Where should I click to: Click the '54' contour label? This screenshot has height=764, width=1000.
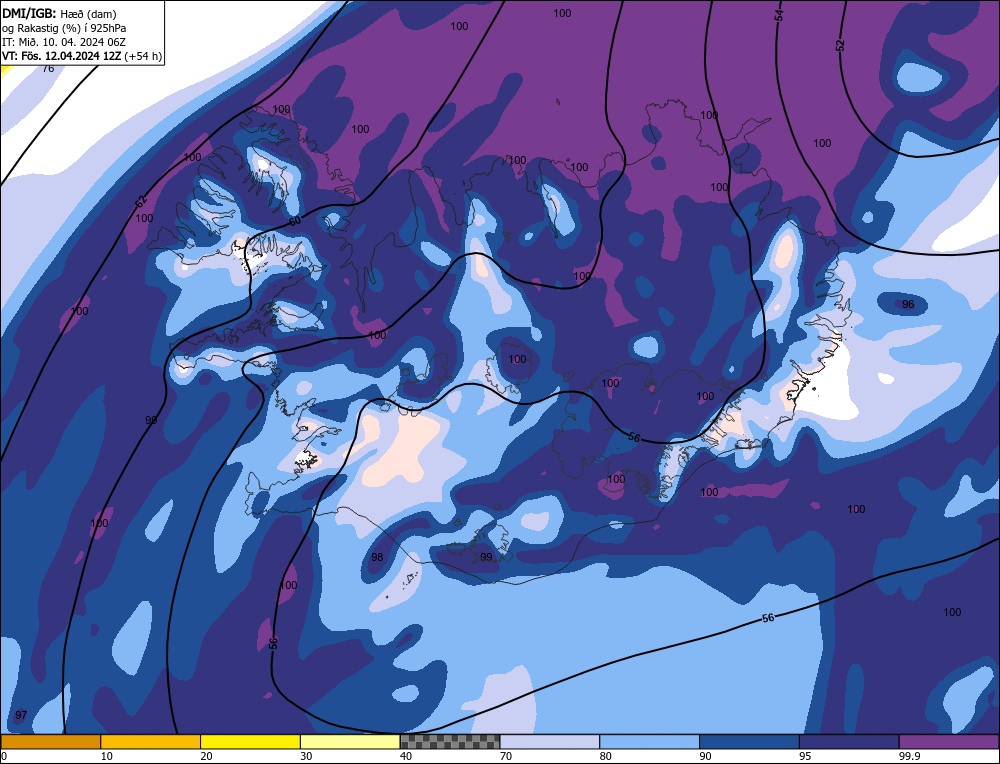[779, 15]
